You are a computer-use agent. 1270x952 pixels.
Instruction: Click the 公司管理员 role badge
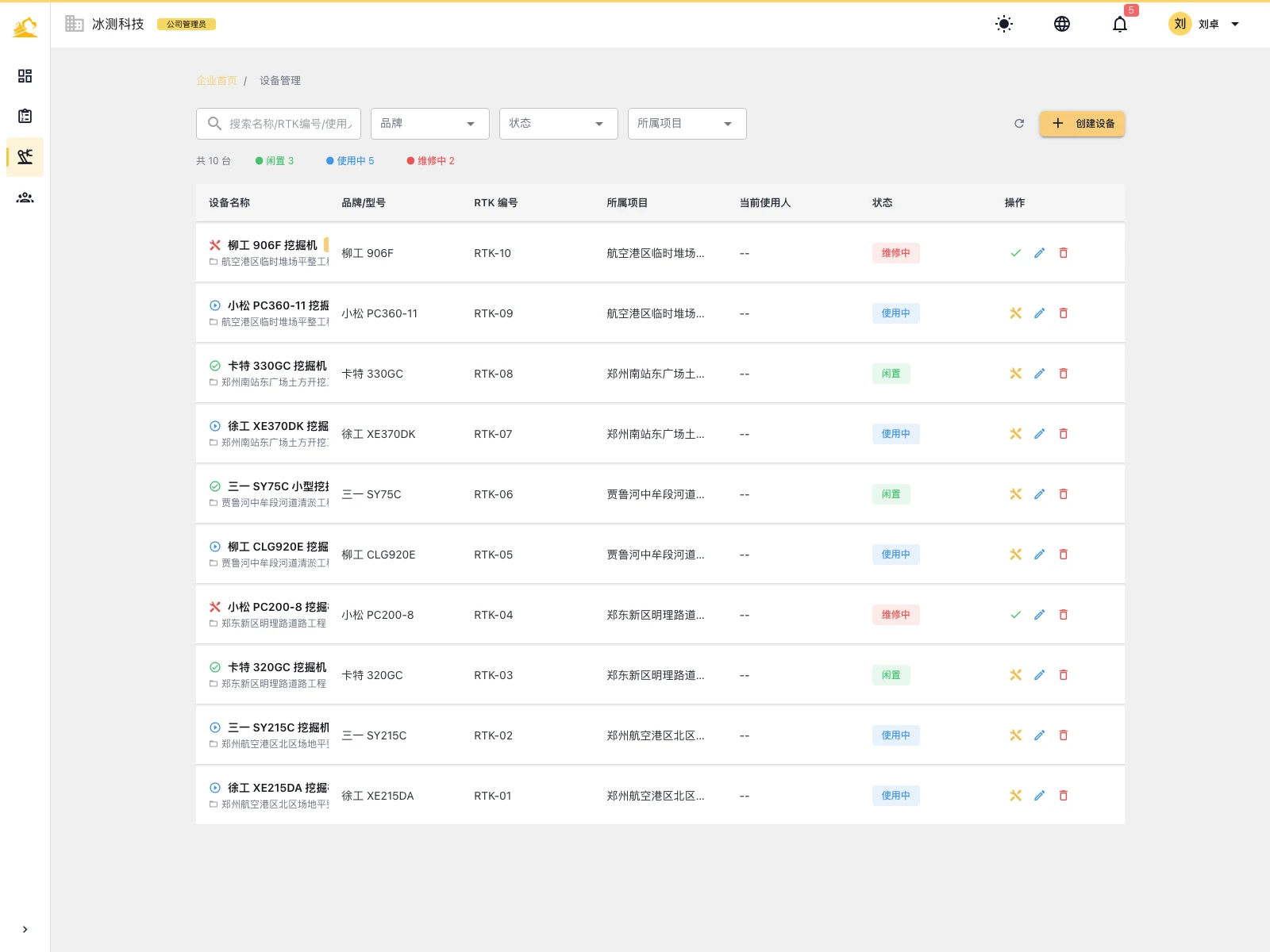point(187,25)
